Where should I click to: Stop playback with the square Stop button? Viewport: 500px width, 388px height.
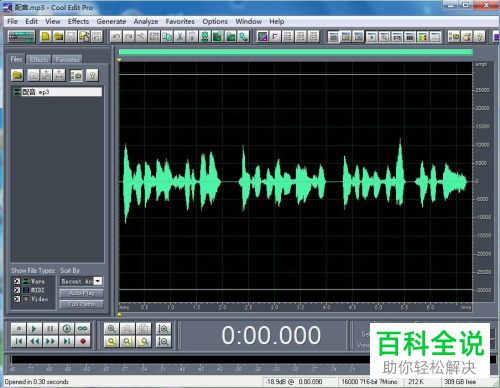tap(19, 329)
